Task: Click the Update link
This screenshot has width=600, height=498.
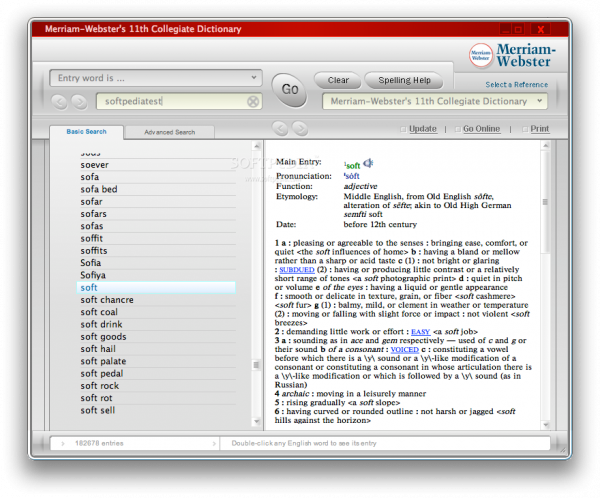Action: point(422,129)
